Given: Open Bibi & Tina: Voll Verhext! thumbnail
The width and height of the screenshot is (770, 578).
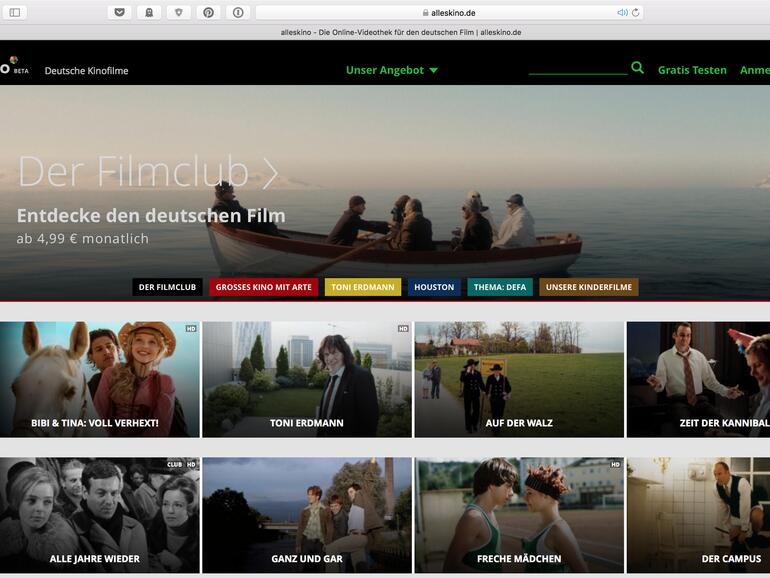Looking at the screenshot, I should (100, 379).
